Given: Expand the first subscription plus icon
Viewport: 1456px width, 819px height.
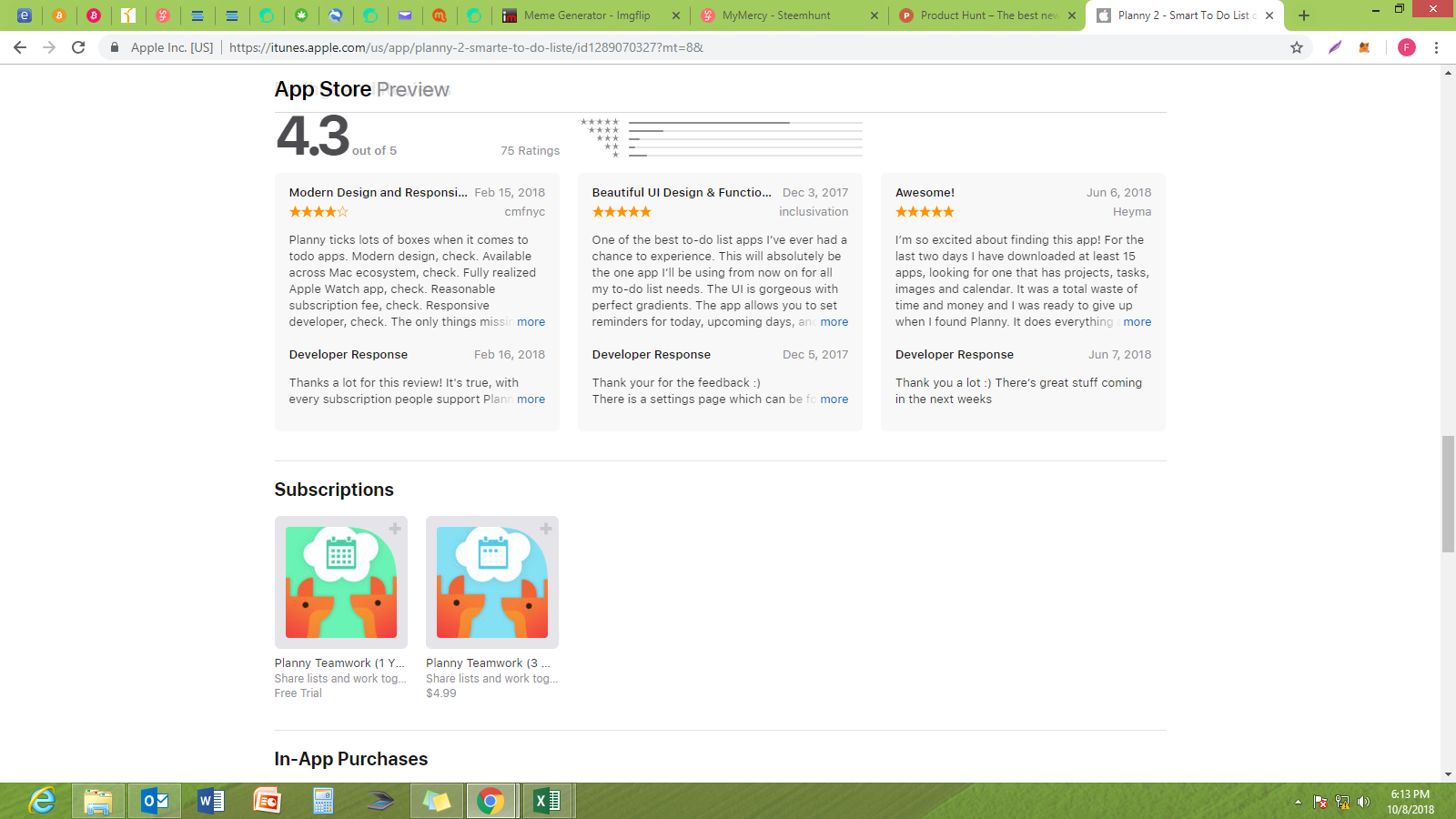Looking at the screenshot, I should pyautogui.click(x=395, y=529).
